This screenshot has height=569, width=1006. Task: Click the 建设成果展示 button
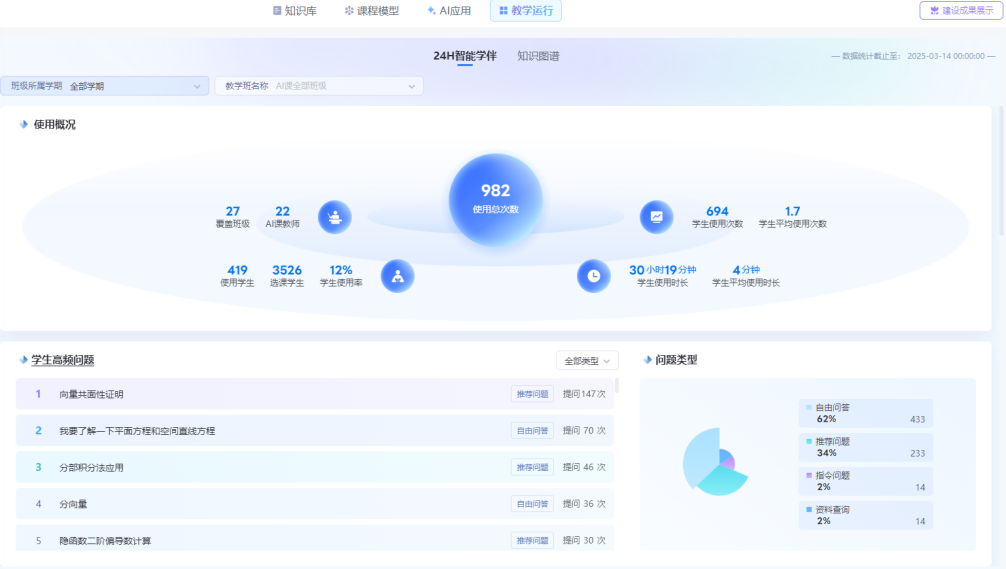point(960,10)
